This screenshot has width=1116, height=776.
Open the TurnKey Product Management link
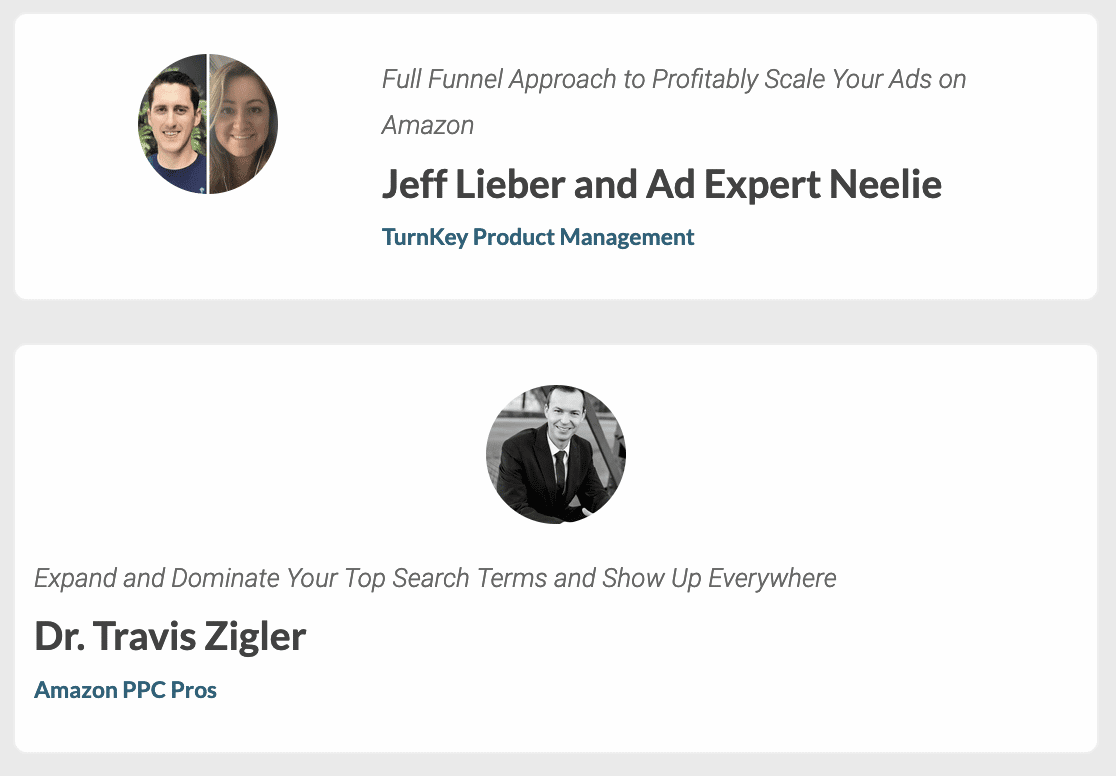[x=537, y=237]
